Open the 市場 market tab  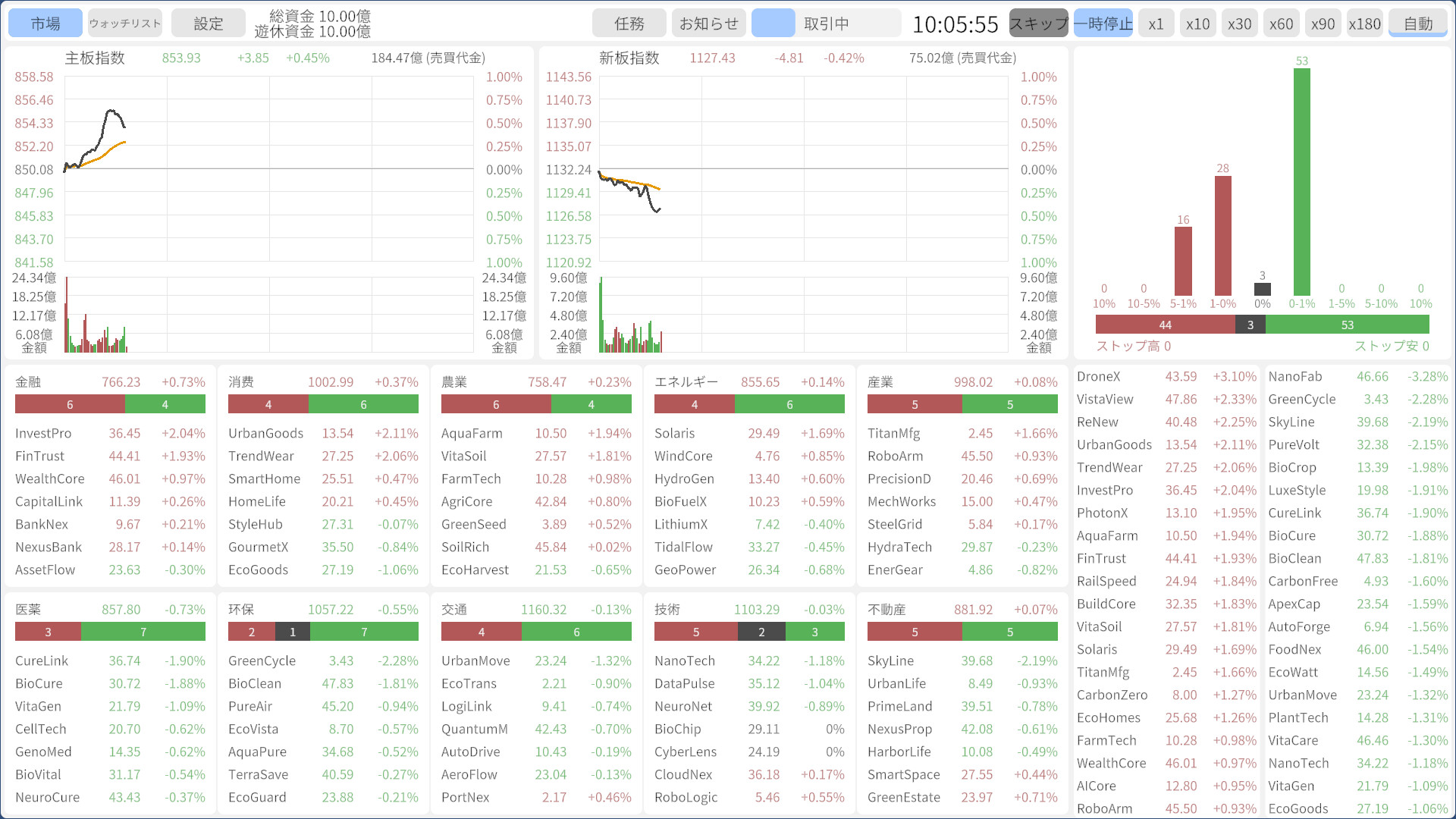[x=45, y=24]
